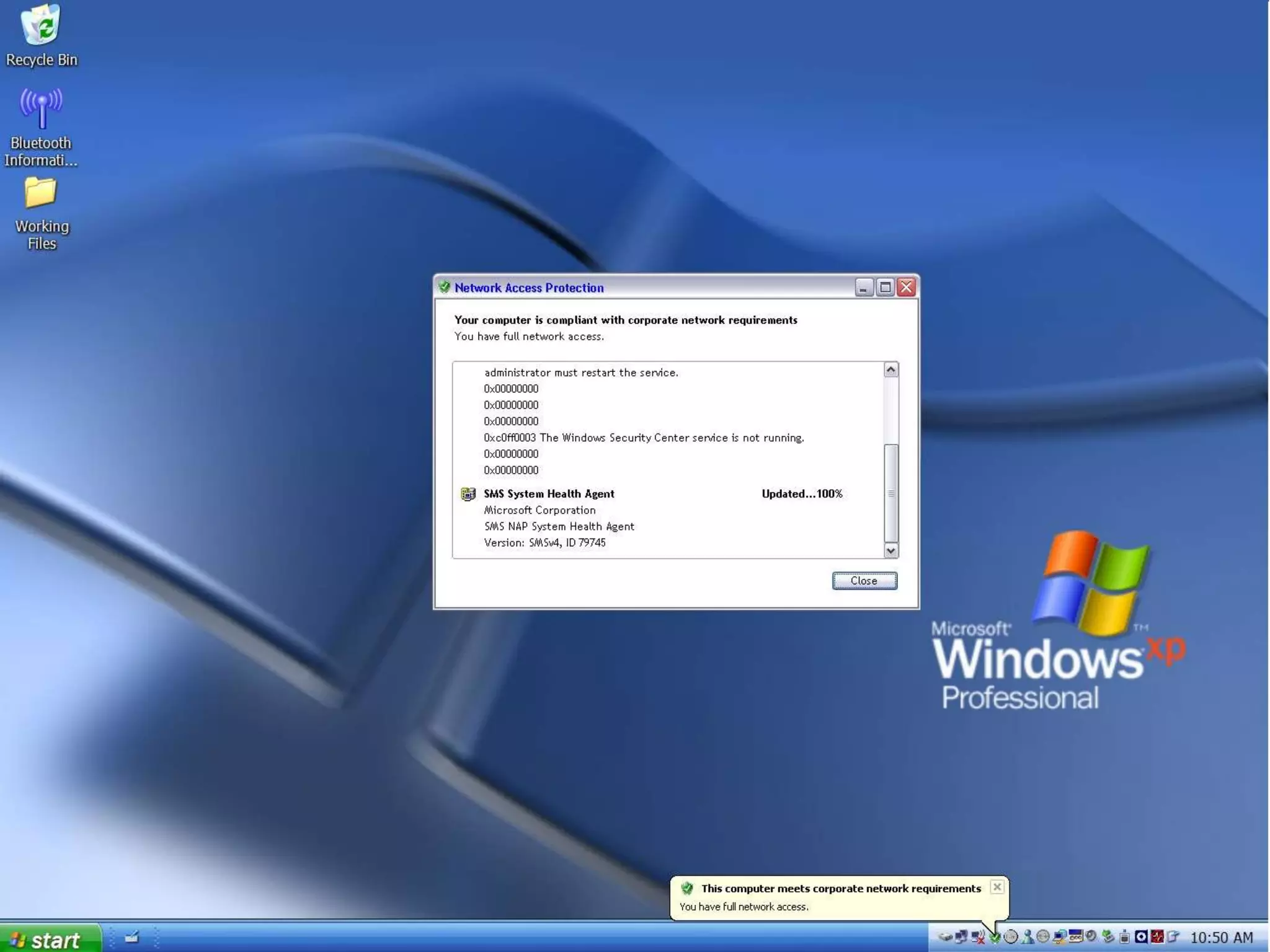Select the Bluetooth Information Exchange desktop icon

pos(41,109)
